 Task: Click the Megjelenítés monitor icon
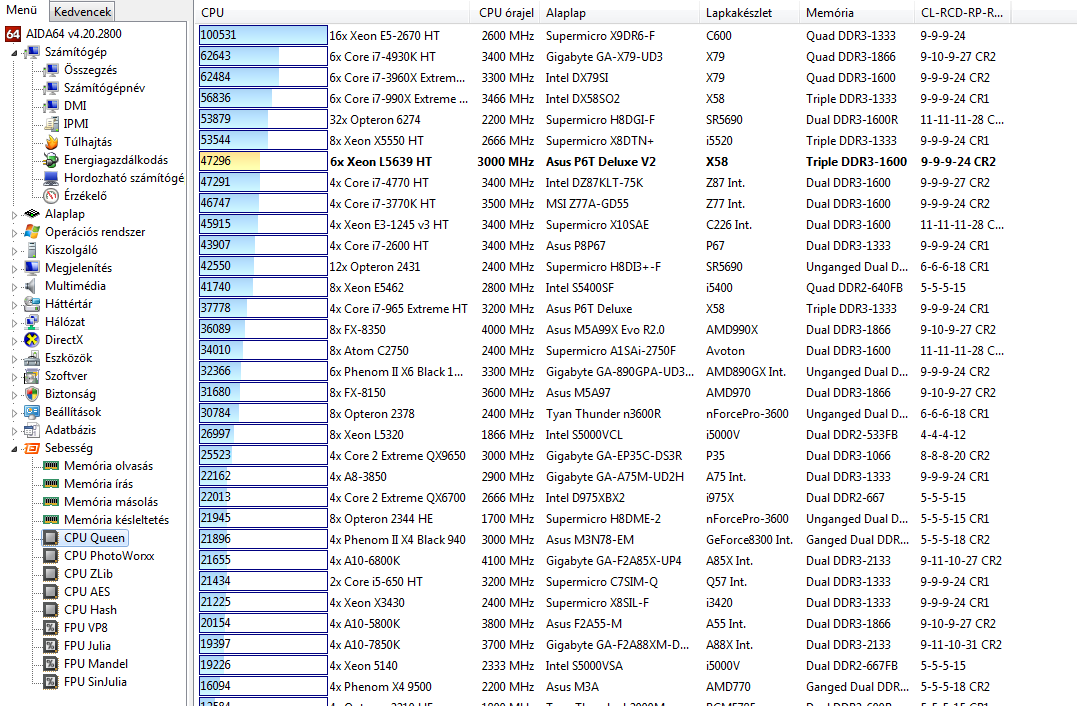coord(32,268)
